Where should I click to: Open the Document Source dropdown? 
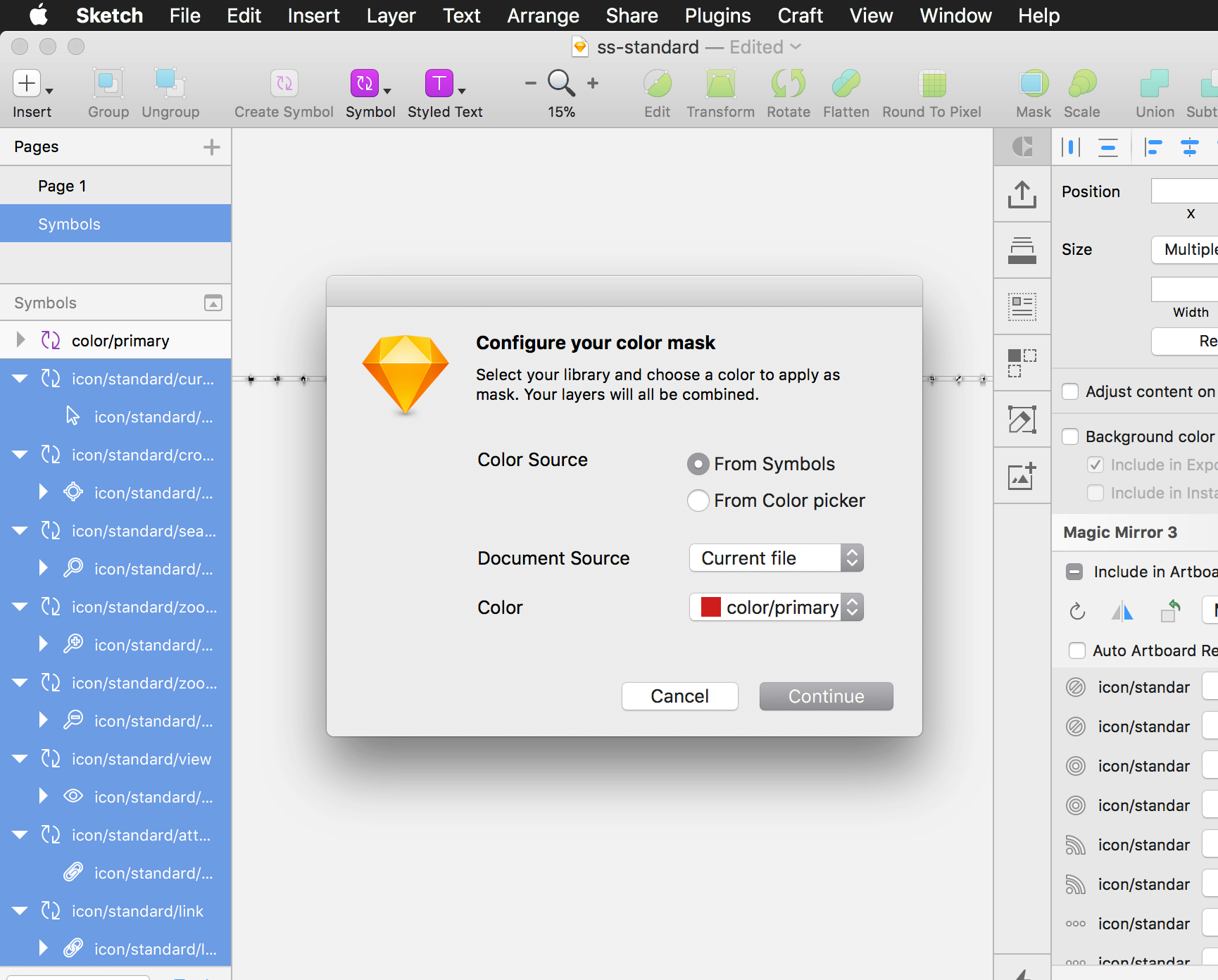[776, 558]
